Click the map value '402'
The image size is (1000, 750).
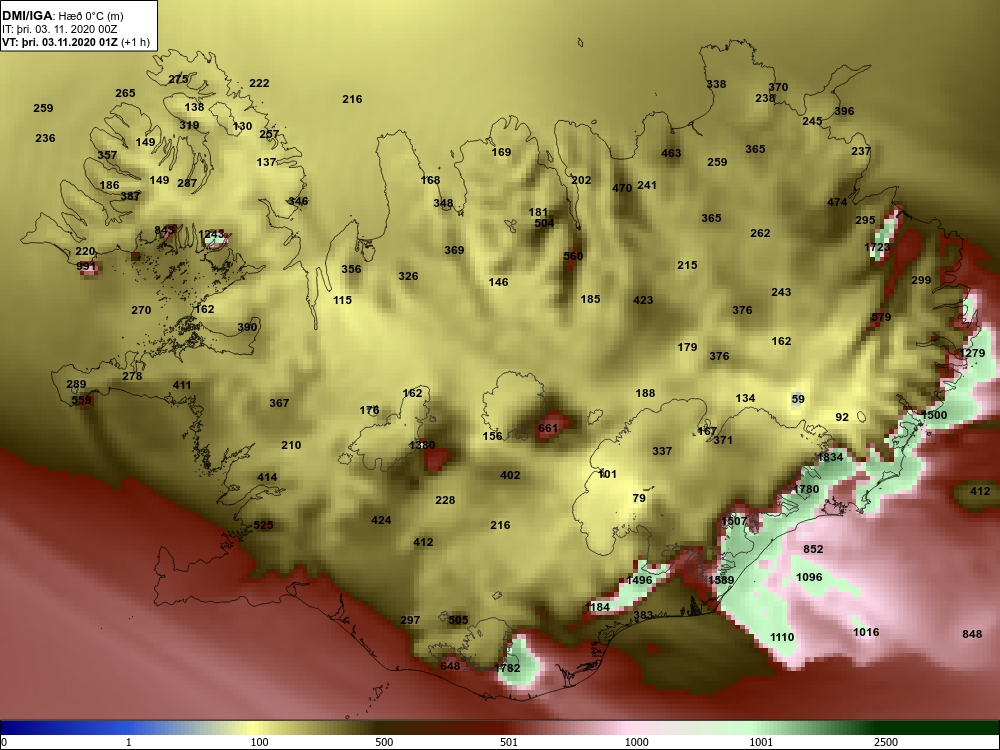pyautogui.click(x=510, y=475)
